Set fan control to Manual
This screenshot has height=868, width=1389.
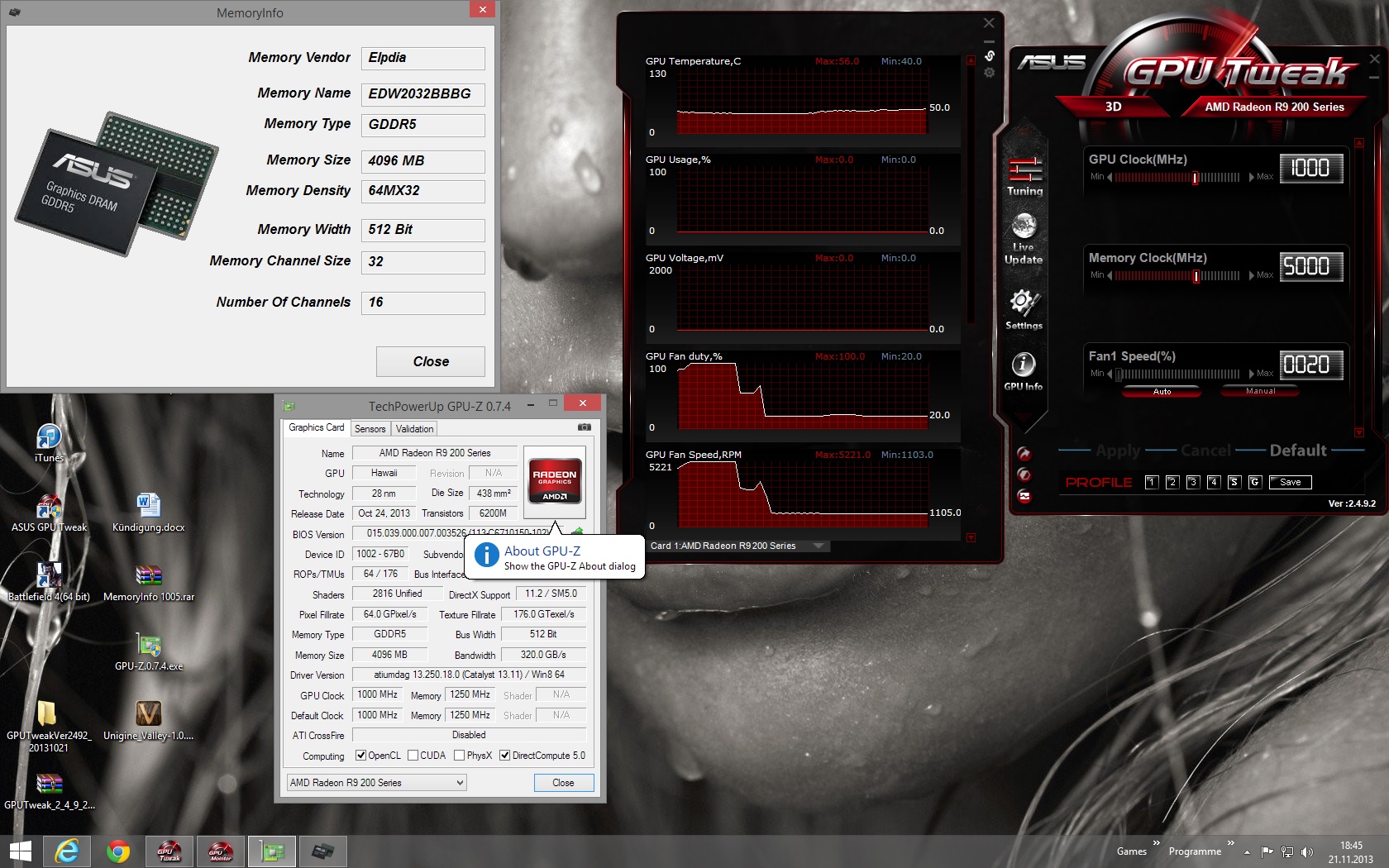[1261, 391]
